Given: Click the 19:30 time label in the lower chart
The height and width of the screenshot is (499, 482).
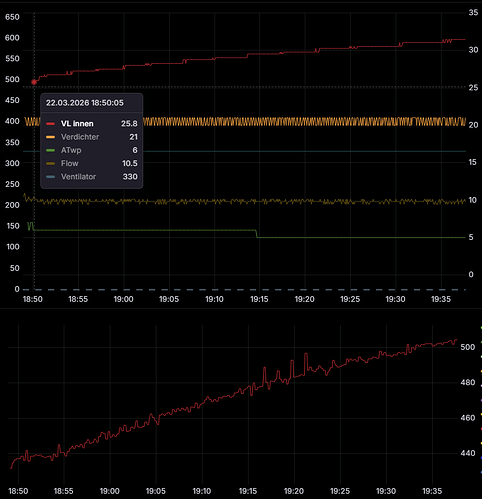Looking at the screenshot, I should (x=386, y=491).
